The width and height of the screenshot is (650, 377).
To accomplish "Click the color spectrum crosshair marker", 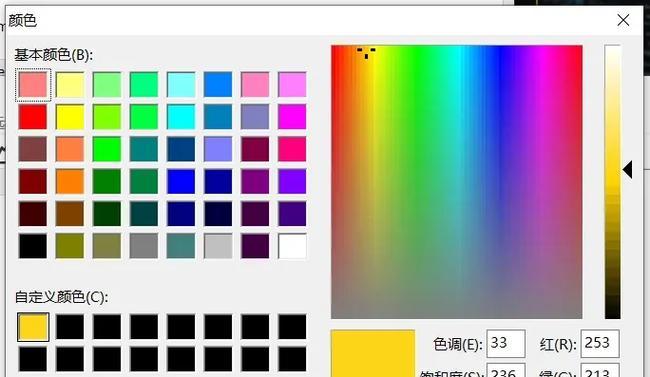I will pyautogui.click(x=366, y=53).
